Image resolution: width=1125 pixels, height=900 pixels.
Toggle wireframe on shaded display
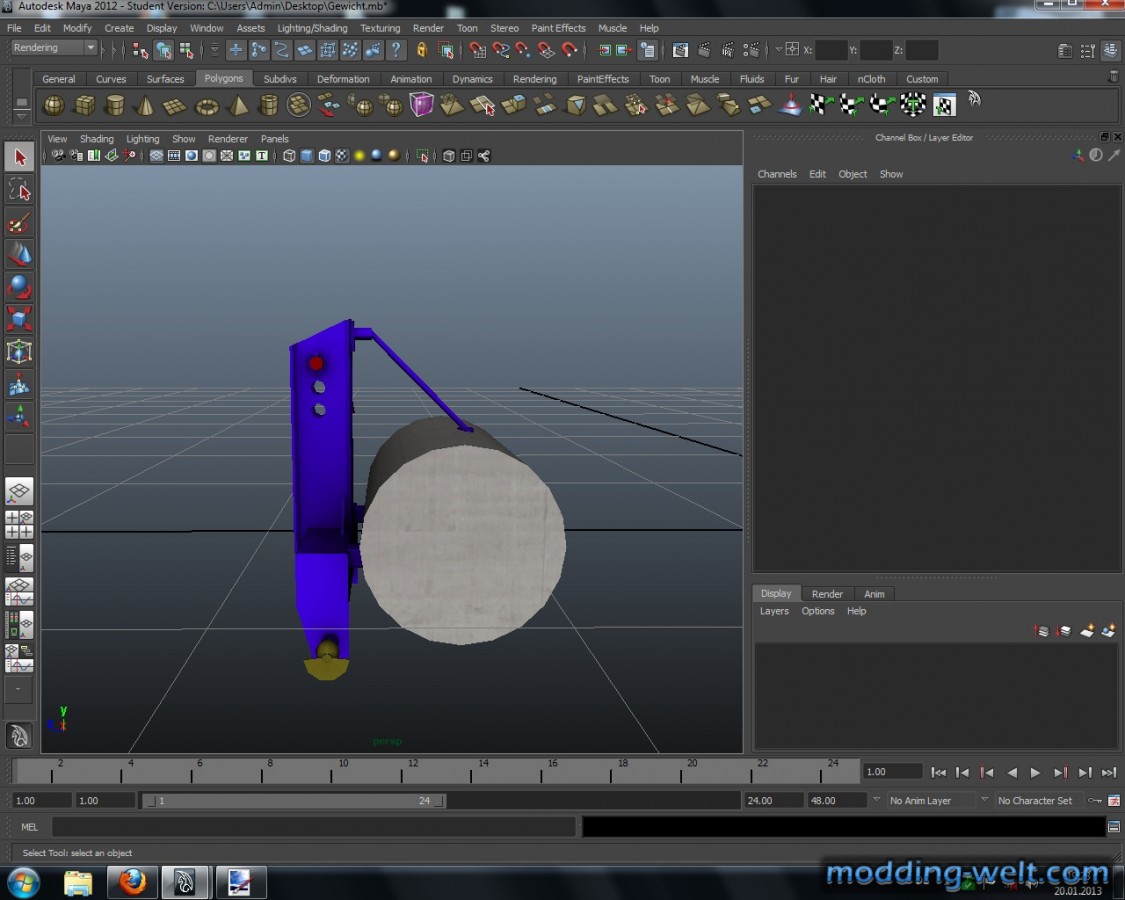pyautogui.click(x=324, y=156)
